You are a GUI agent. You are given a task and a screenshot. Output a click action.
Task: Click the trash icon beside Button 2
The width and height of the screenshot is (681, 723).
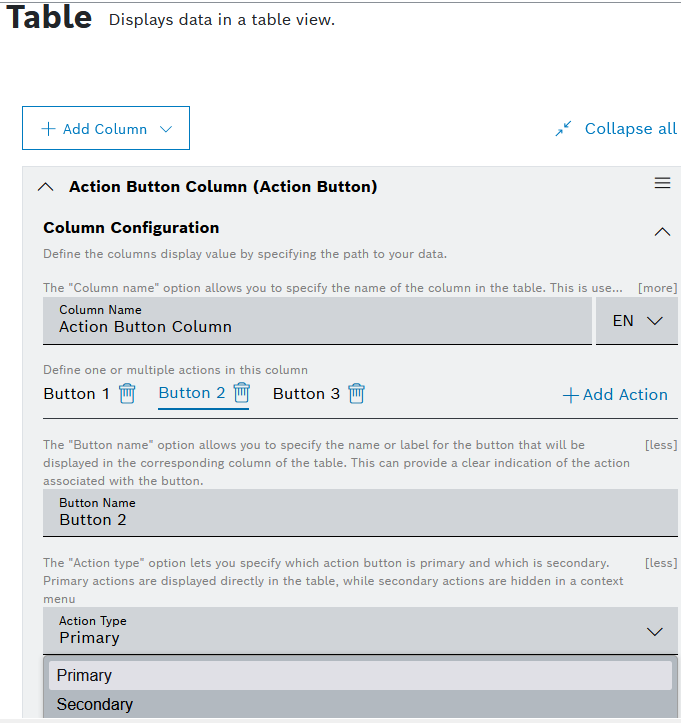(241, 392)
